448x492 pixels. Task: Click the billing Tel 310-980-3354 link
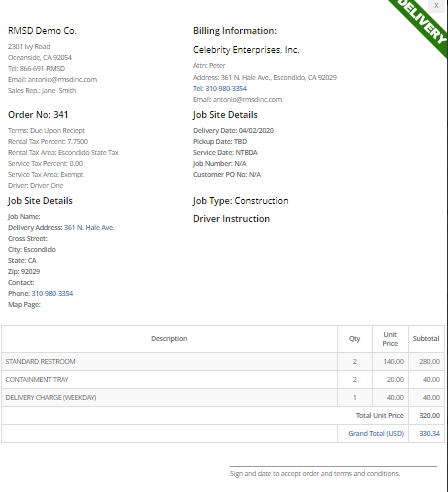tap(220, 88)
